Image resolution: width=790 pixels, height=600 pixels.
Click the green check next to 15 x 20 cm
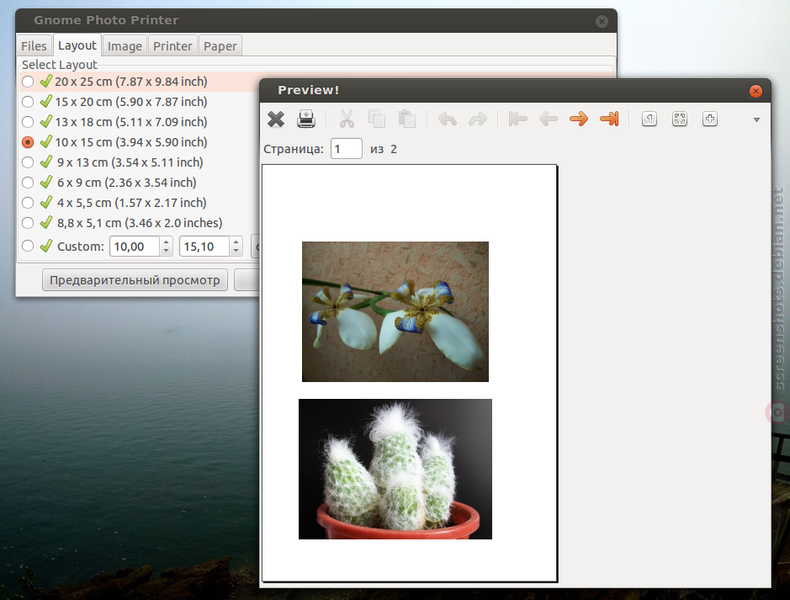click(x=46, y=101)
